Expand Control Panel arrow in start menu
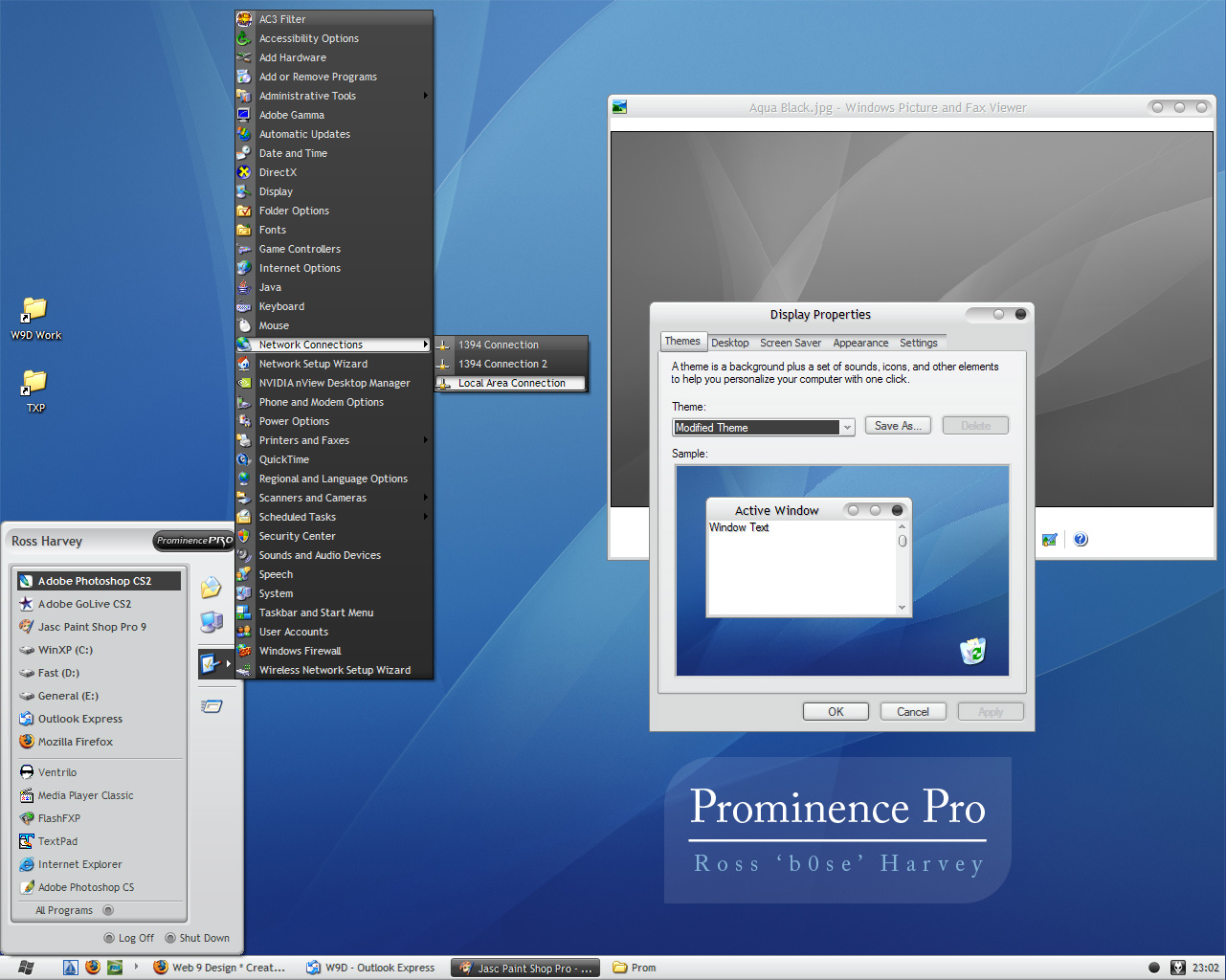Viewport: 1226px width, 980px height. coord(228,663)
